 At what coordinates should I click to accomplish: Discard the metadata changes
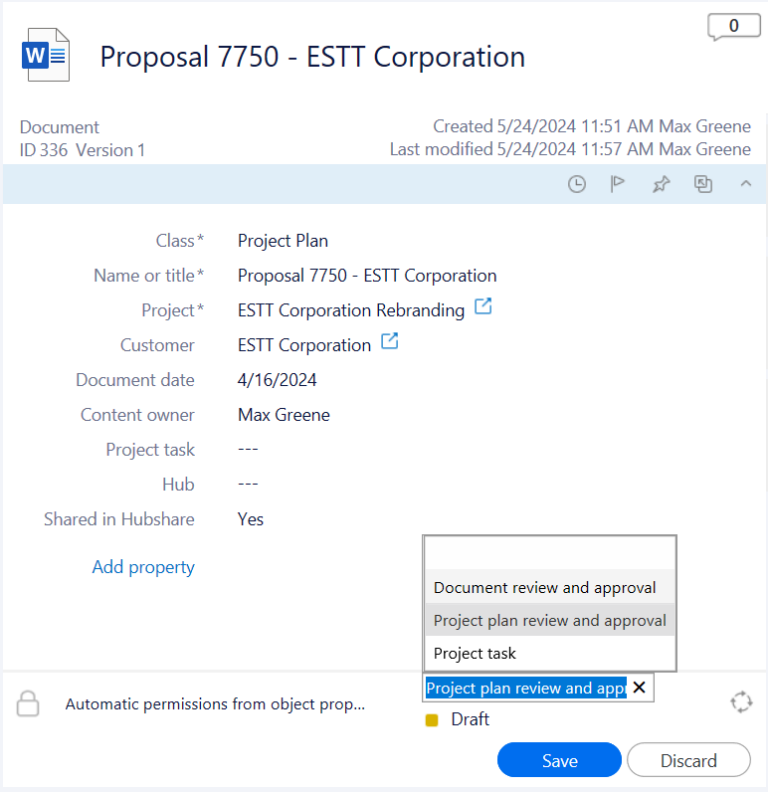(688, 761)
